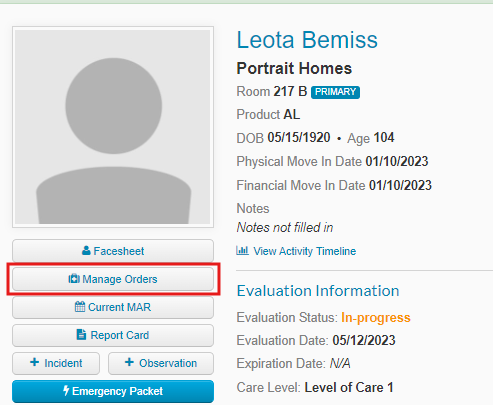Open the Emergency Packet

click(x=113, y=391)
